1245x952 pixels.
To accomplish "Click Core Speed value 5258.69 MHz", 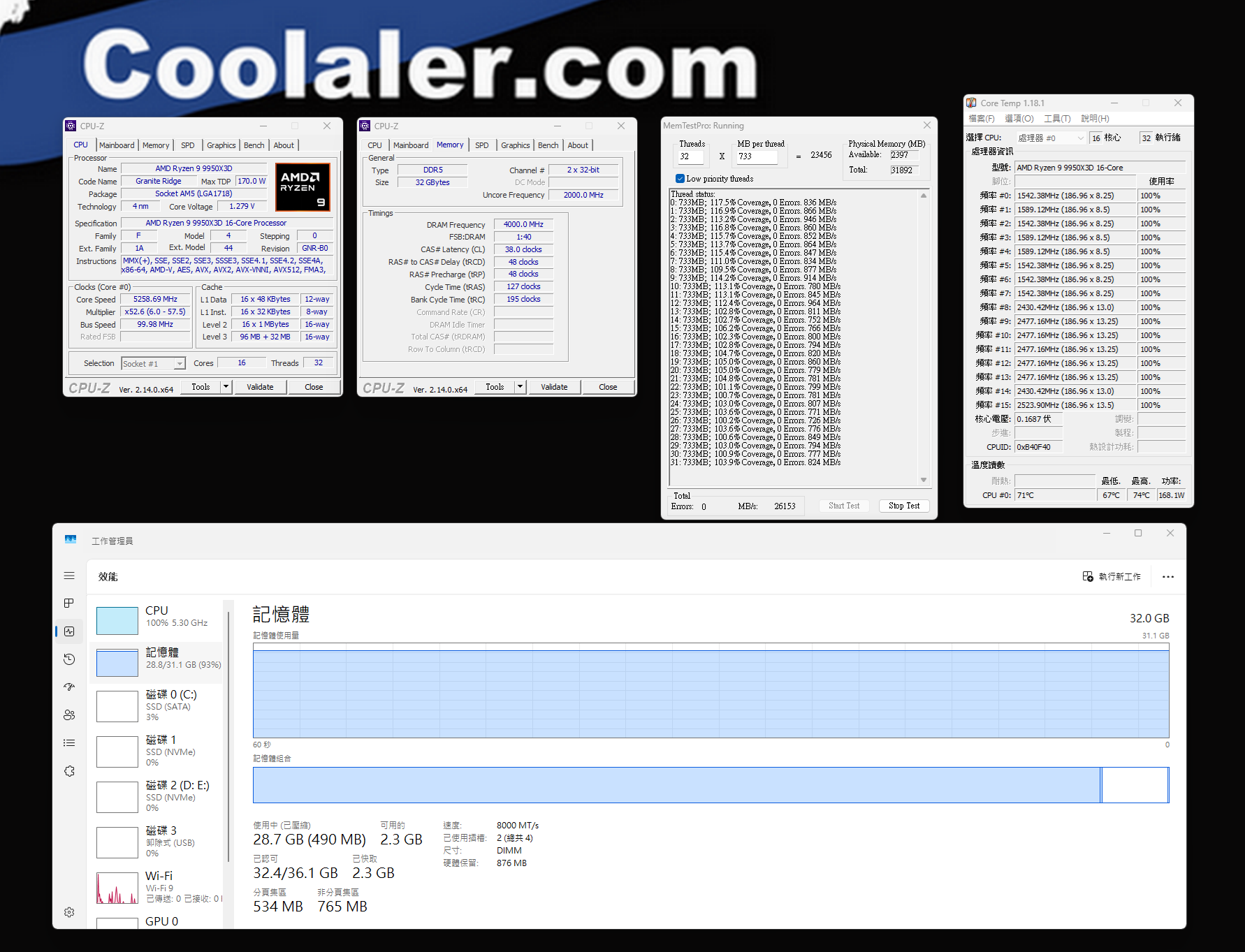I will click(x=155, y=299).
